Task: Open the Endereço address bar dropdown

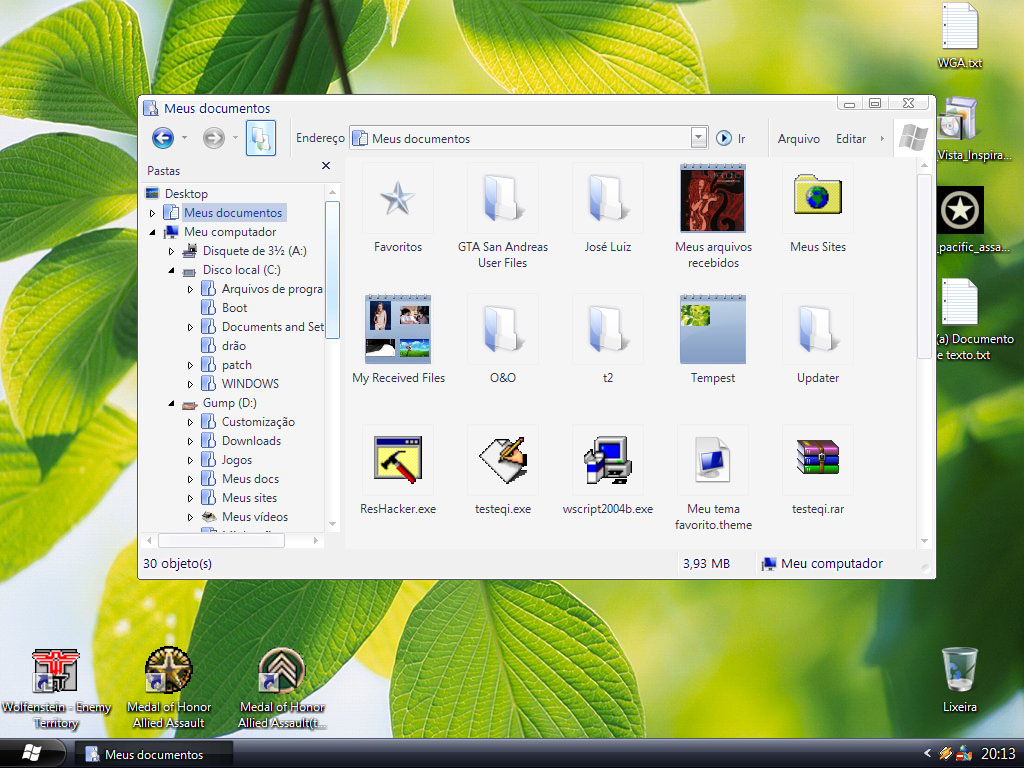Action: click(x=696, y=138)
